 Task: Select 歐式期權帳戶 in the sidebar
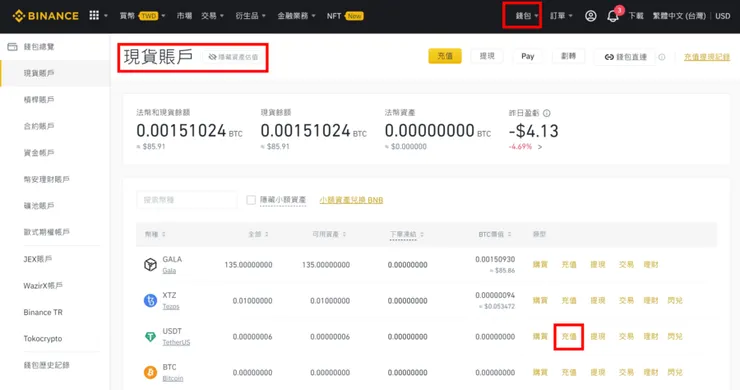click(x=46, y=232)
